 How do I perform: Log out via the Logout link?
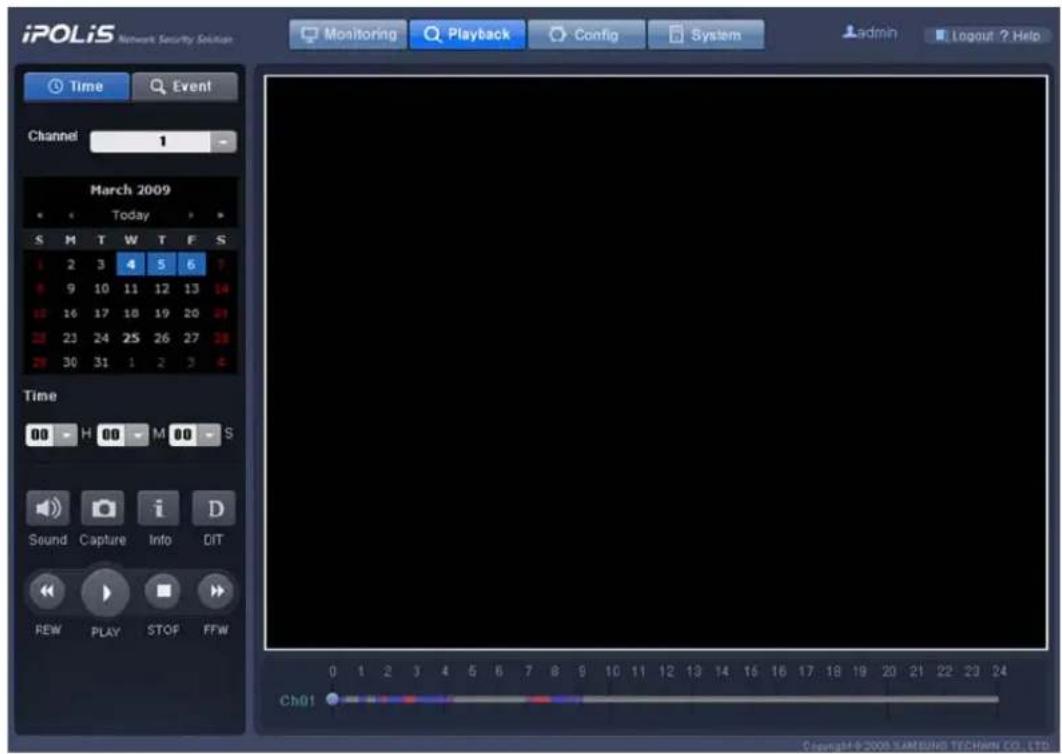tap(964, 36)
